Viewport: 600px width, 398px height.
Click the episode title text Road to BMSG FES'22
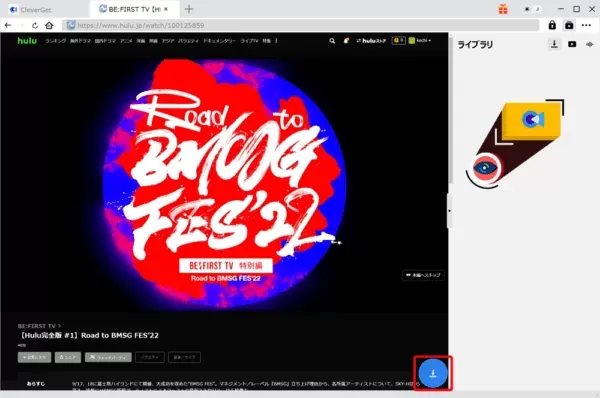[120, 335]
